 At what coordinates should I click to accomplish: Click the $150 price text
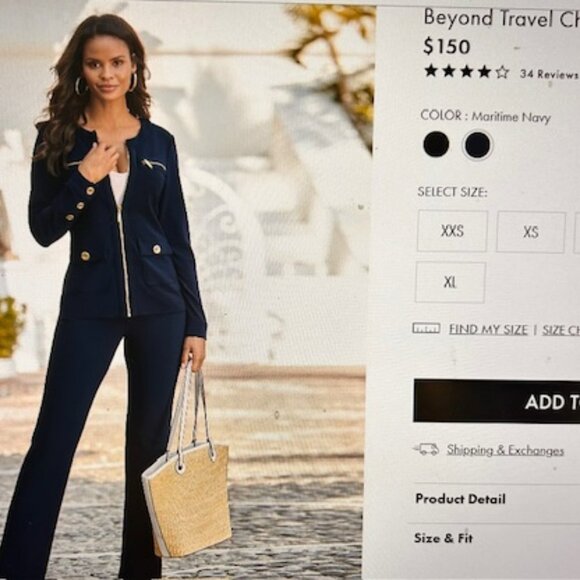pyautogui.click(x=447, y=46)
